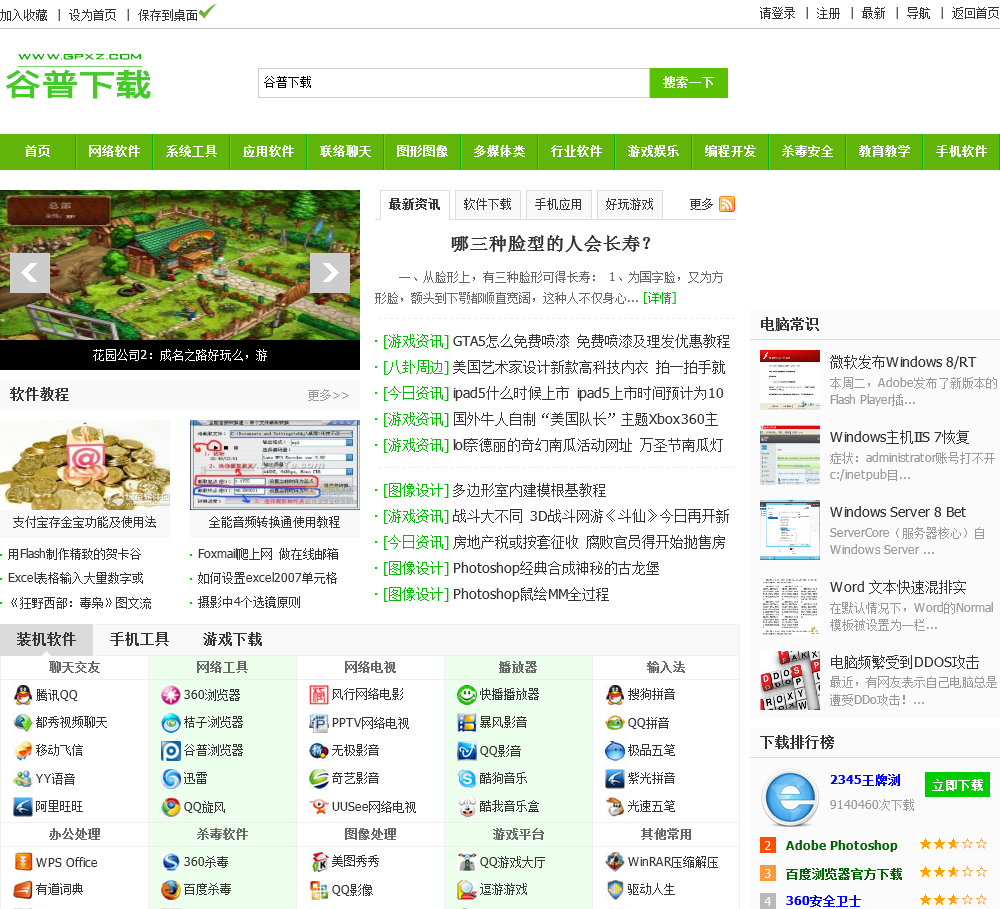Open the 杀毒安全 navigation menu

coord(807,152)
